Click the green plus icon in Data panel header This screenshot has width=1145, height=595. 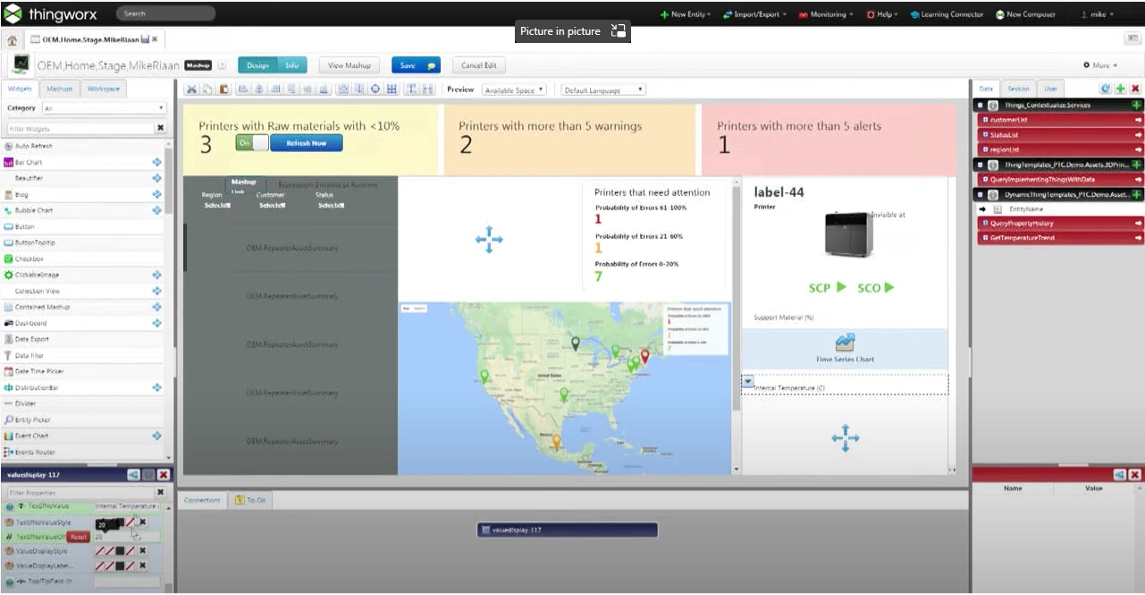pyautogui.click(x=1120, y=88)
